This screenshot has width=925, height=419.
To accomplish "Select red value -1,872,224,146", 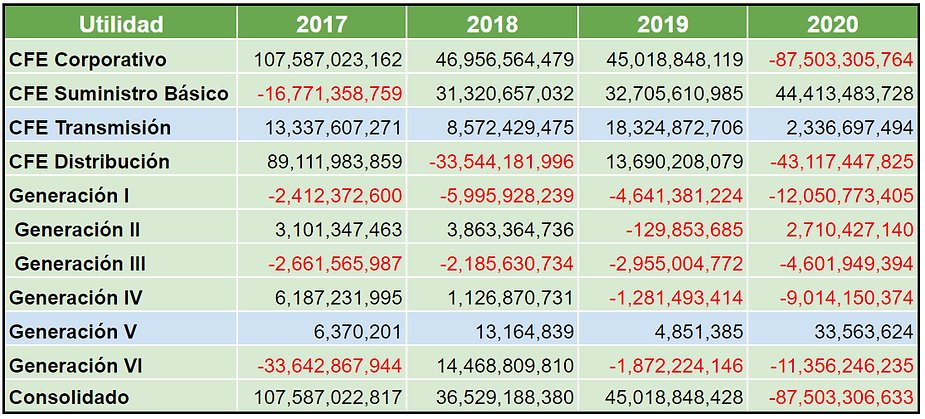I will (x=678, y=366).
